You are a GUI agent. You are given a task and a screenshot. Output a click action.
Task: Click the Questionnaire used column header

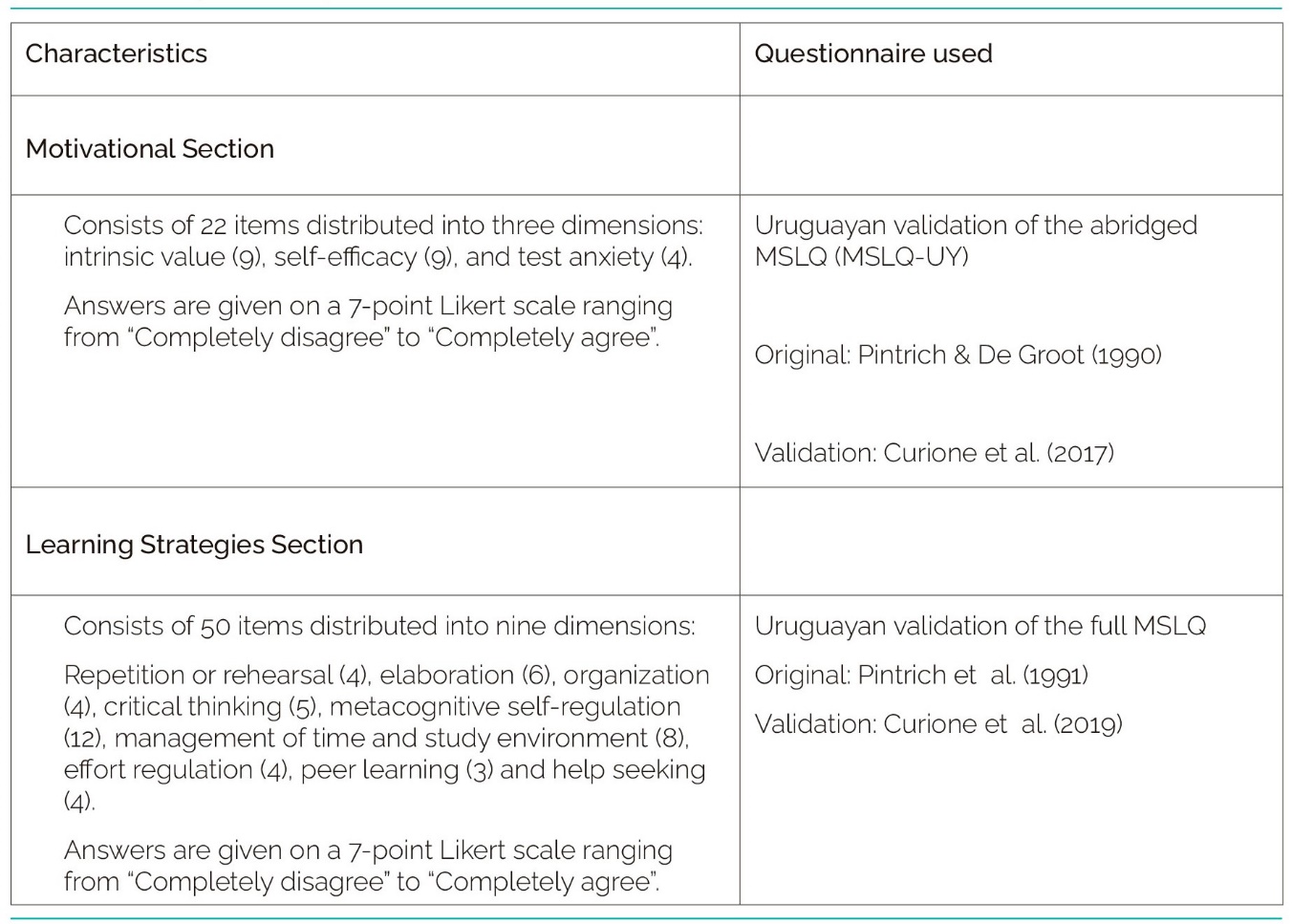[x=872, y=54]
